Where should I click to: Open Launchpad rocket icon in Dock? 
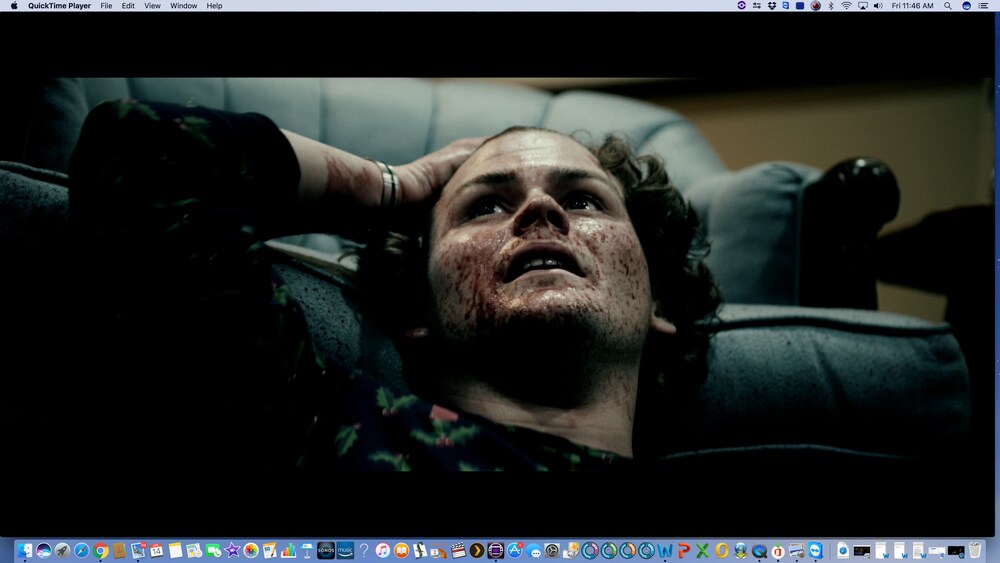pyautogui.click(x=62, y=550)
